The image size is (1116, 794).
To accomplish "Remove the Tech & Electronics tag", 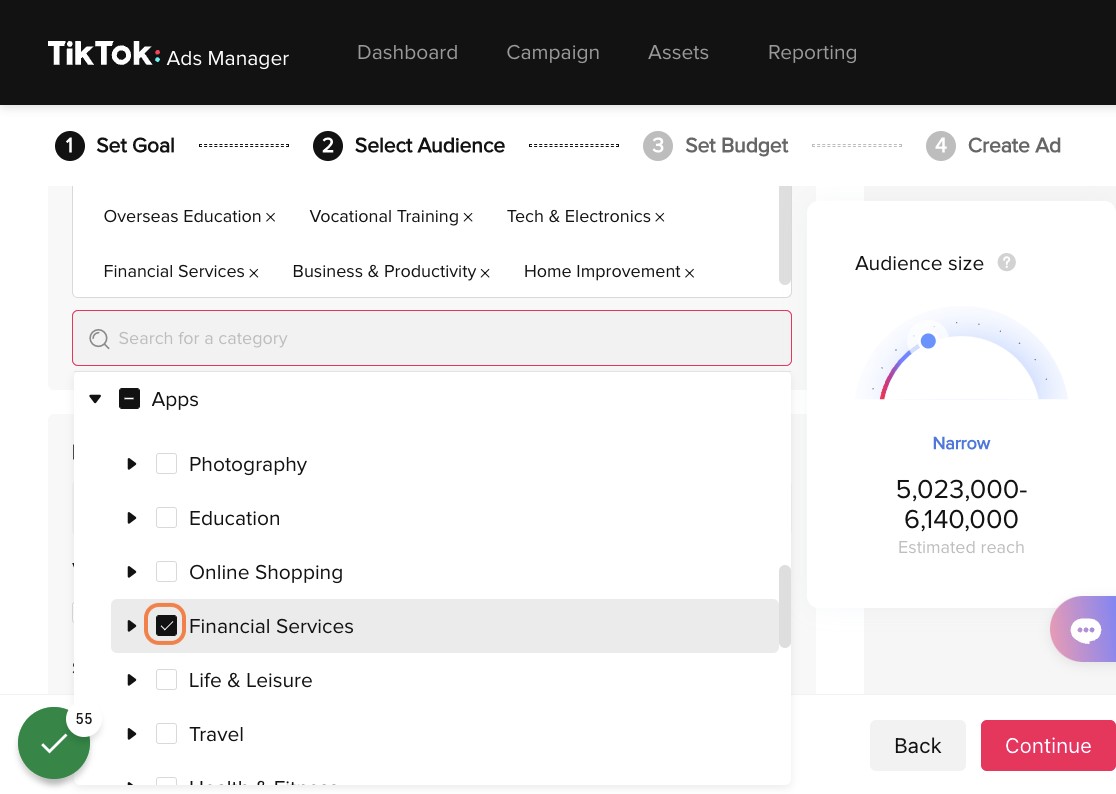I will [x=660, y=218].
